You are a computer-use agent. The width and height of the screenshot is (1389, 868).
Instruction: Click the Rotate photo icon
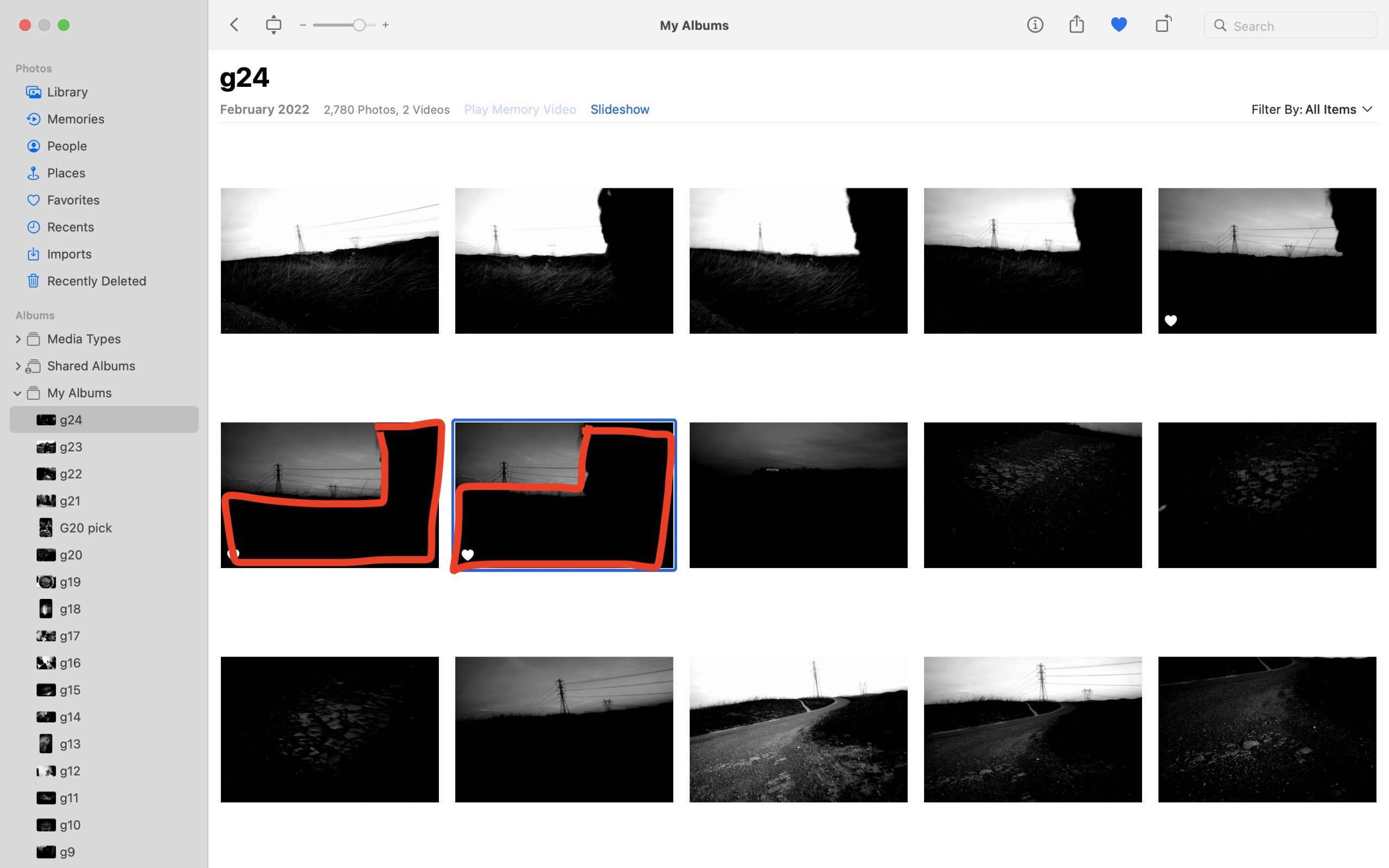click(x=1163, y=25)
